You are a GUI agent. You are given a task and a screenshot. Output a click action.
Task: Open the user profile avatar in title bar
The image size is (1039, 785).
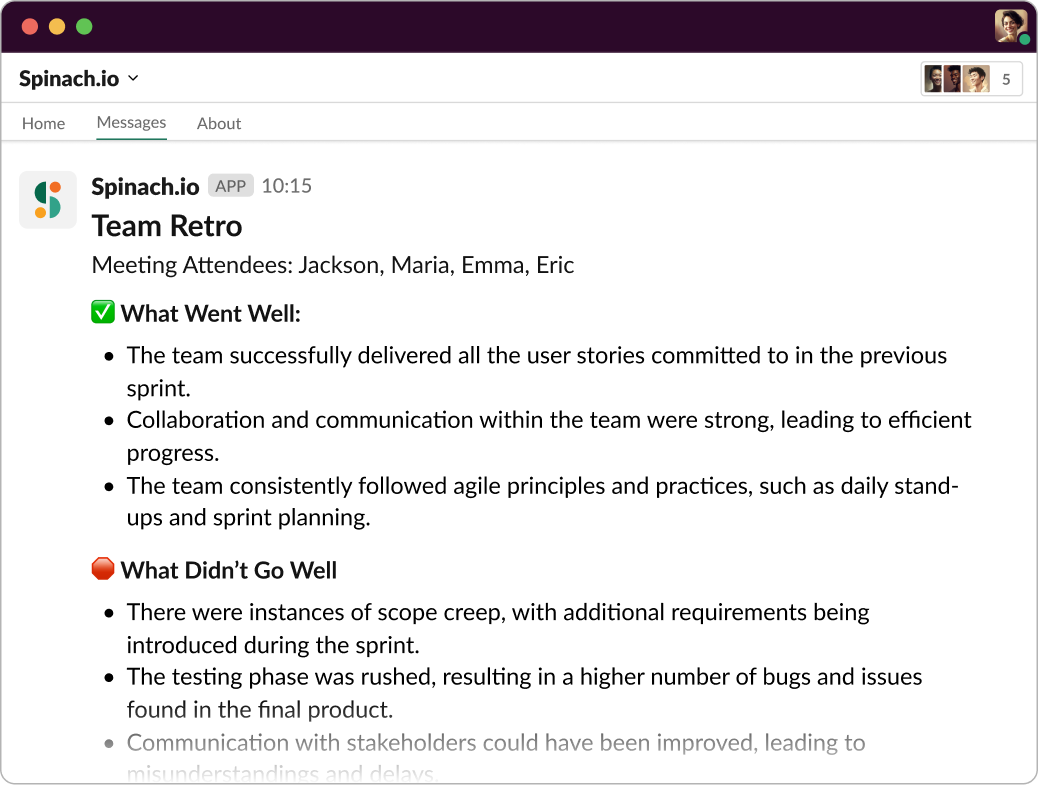(1011, 26)
